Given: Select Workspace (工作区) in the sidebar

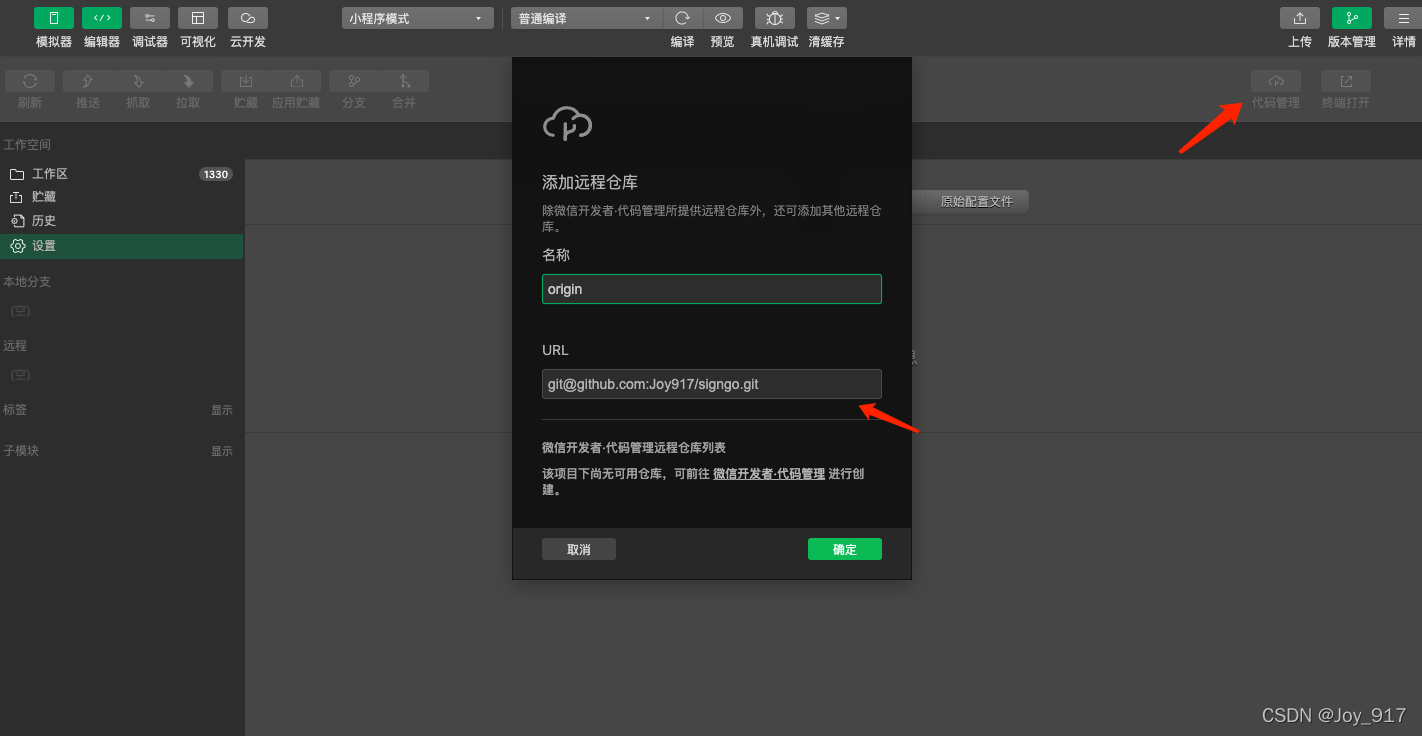Looking at the screenshot, I should pyautogui.click(x=121, y=174).
